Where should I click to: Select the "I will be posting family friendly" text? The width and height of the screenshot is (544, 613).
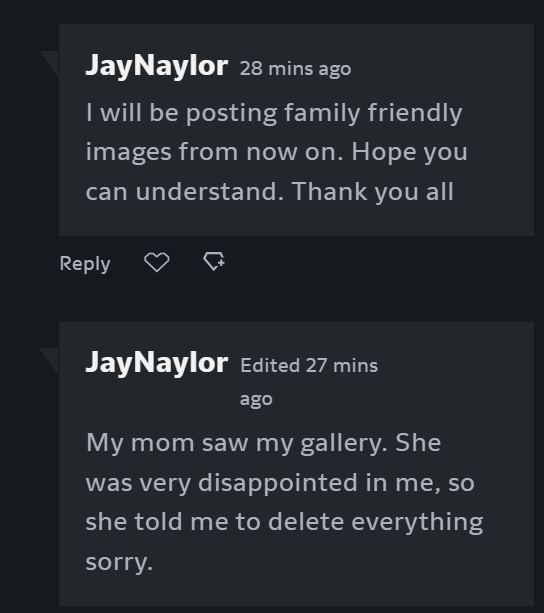274,113
